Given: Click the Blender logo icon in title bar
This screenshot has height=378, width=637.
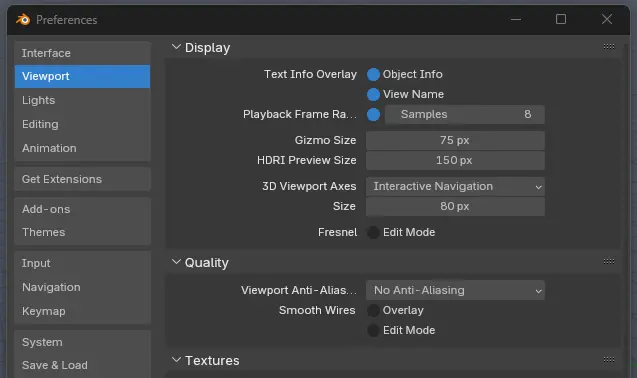Looking at the screenshot, I should (x=23, y=19).
